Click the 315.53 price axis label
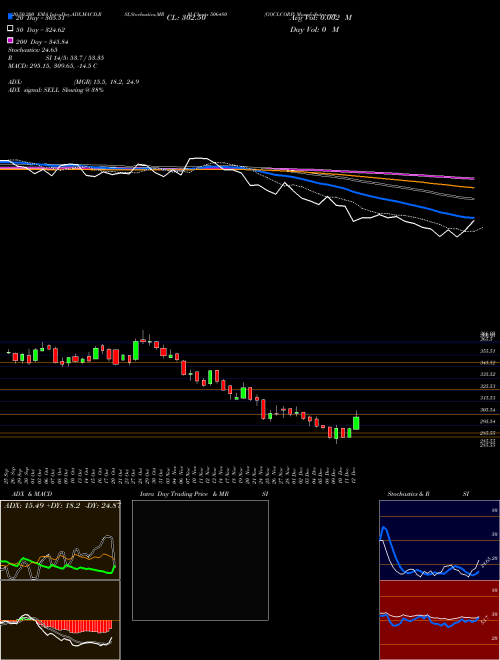Screen dimensions: 500x660 click(x=490, y=398)
